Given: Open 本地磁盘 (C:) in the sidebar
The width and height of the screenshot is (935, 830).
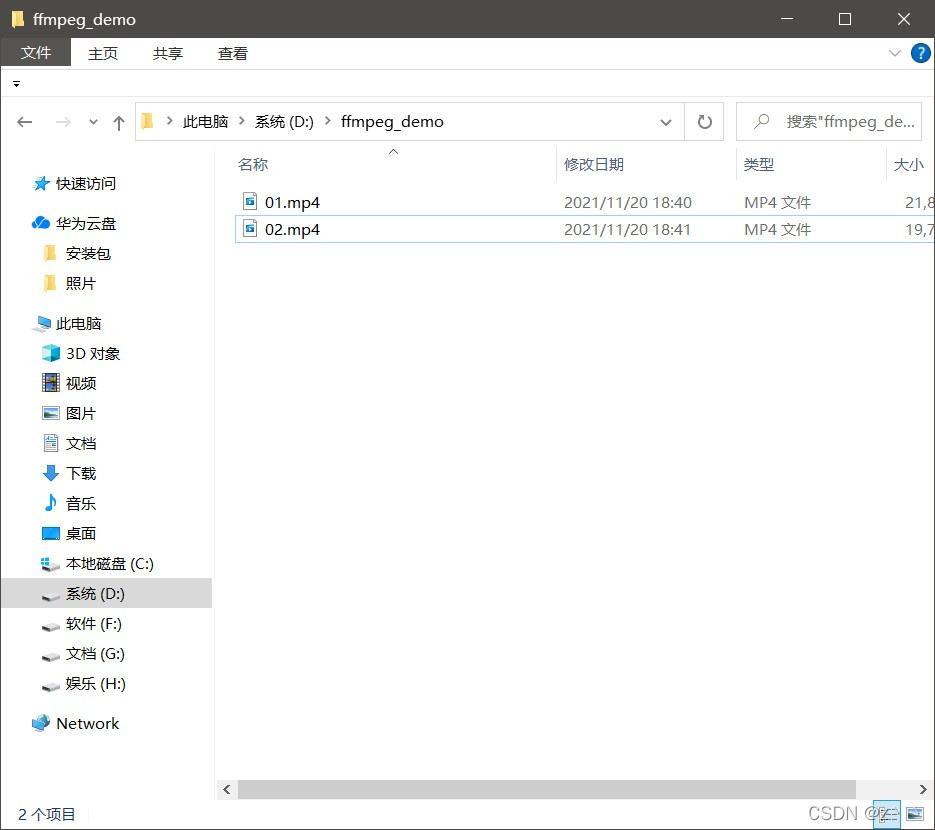Looking at the screenshot, I should coord(110,563).
